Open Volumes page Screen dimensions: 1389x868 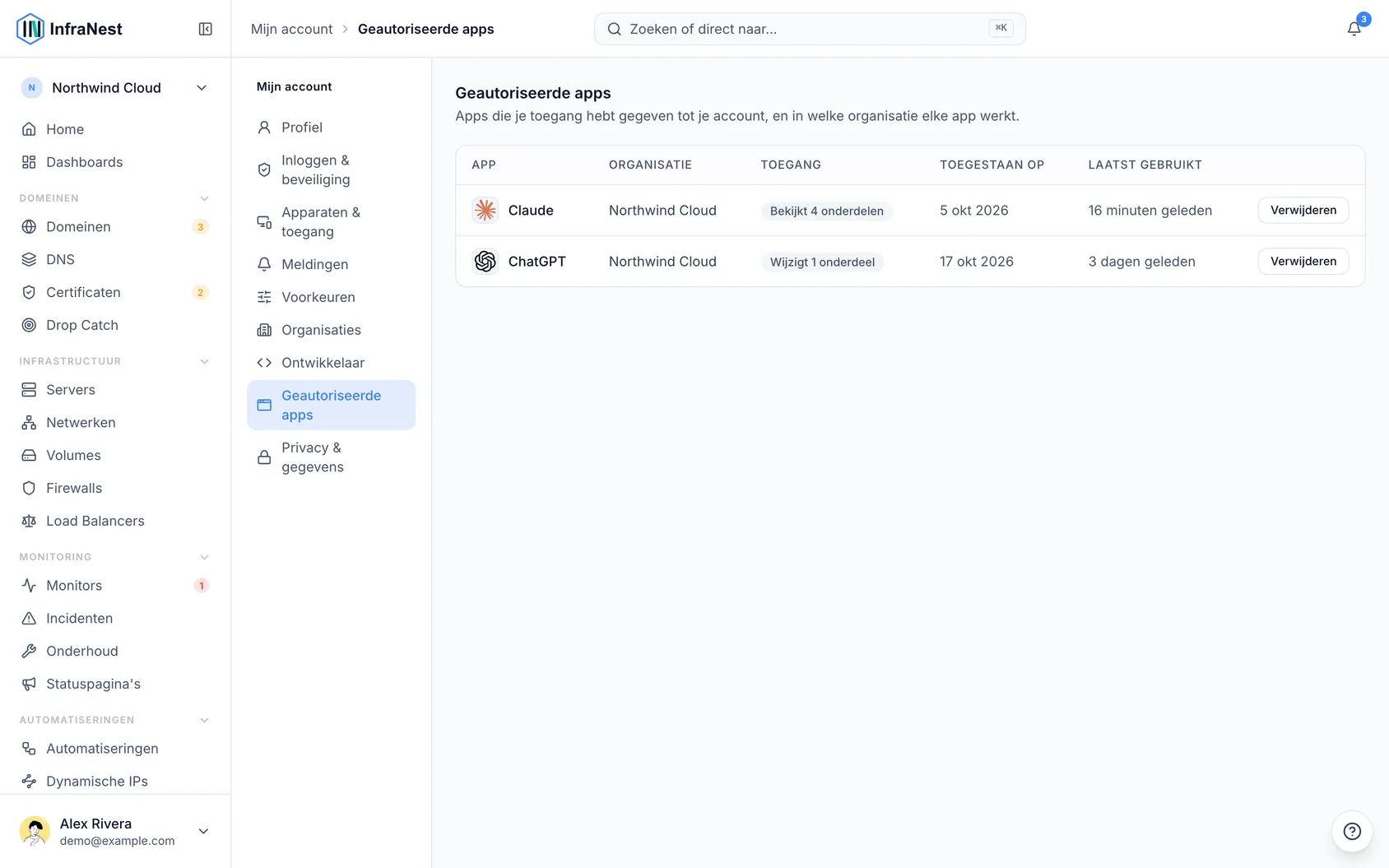click(115, 456)
